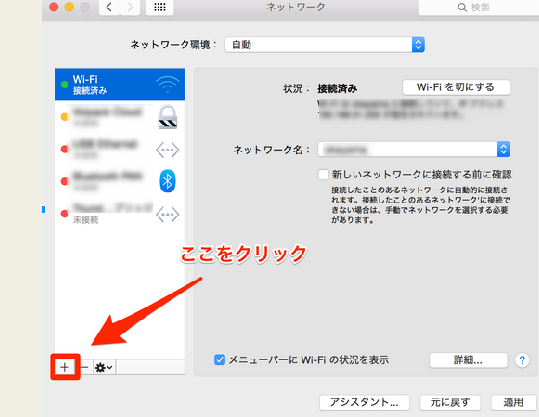Screen dimensions: 539x417
Task: Uncheck show Wi-Fi status in menu bar
Action: (219, 360)
